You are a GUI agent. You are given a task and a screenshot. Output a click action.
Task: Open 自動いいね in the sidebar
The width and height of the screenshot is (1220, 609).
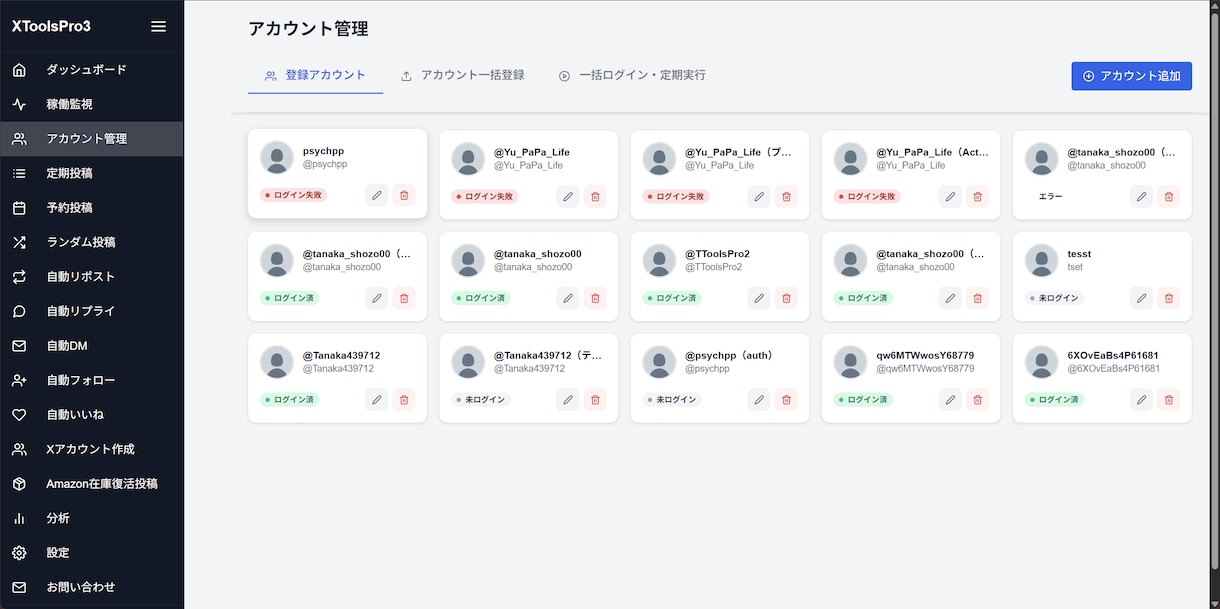[x=91, y=414]
